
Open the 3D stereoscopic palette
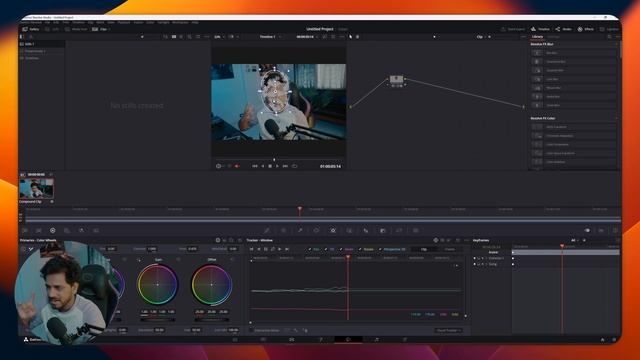[416, 231]
